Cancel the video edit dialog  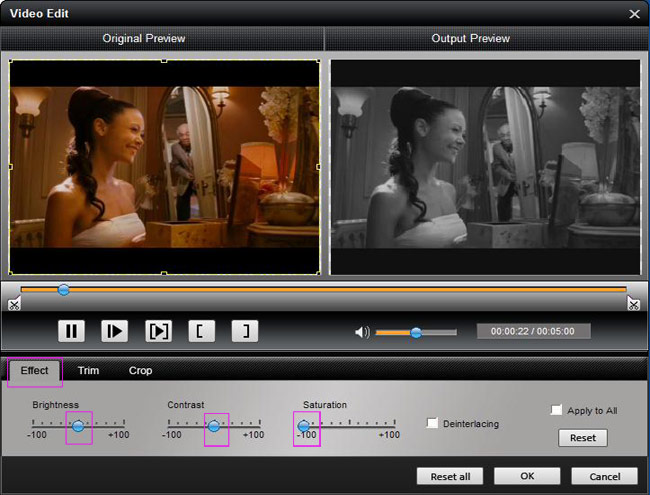coord(604,476)
